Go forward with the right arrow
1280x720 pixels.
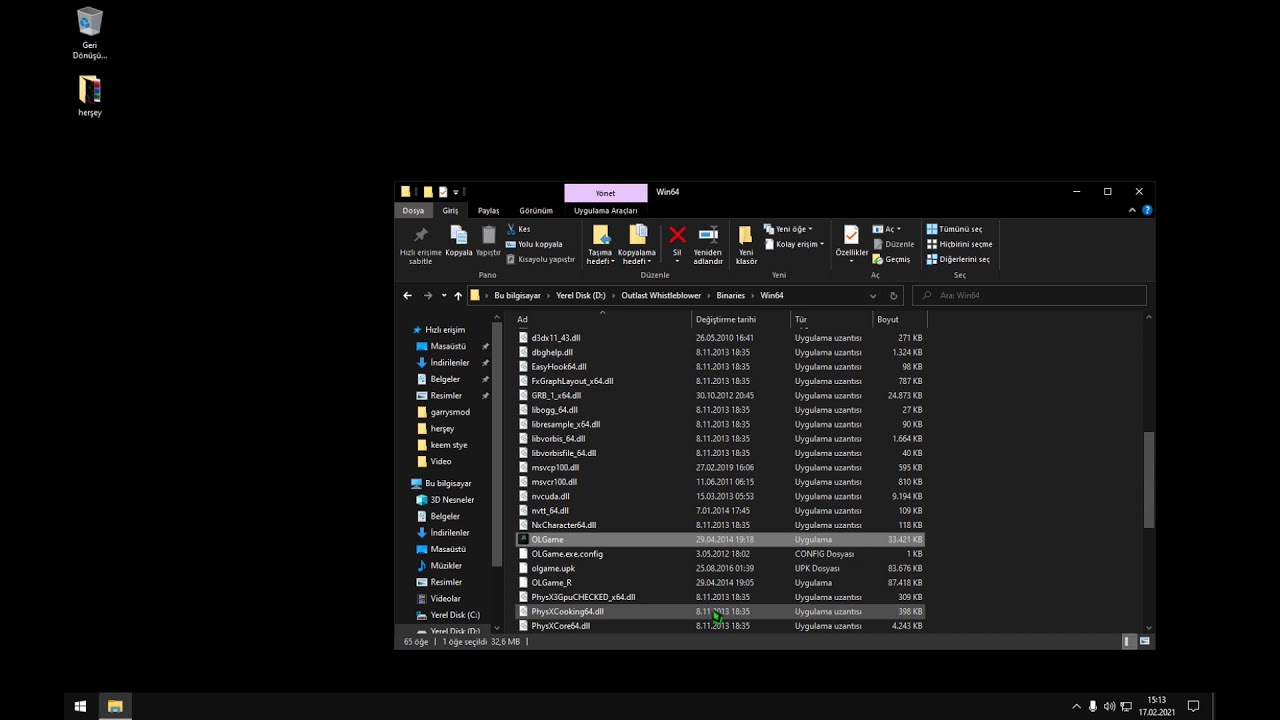428,296
